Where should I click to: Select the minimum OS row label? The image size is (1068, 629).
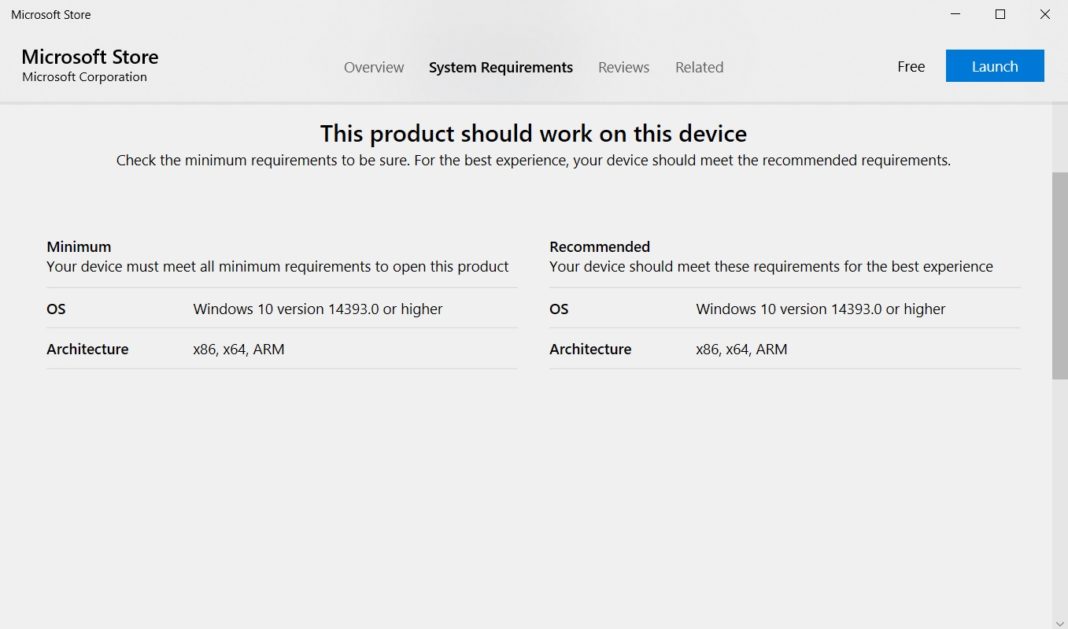click(56, 309)
